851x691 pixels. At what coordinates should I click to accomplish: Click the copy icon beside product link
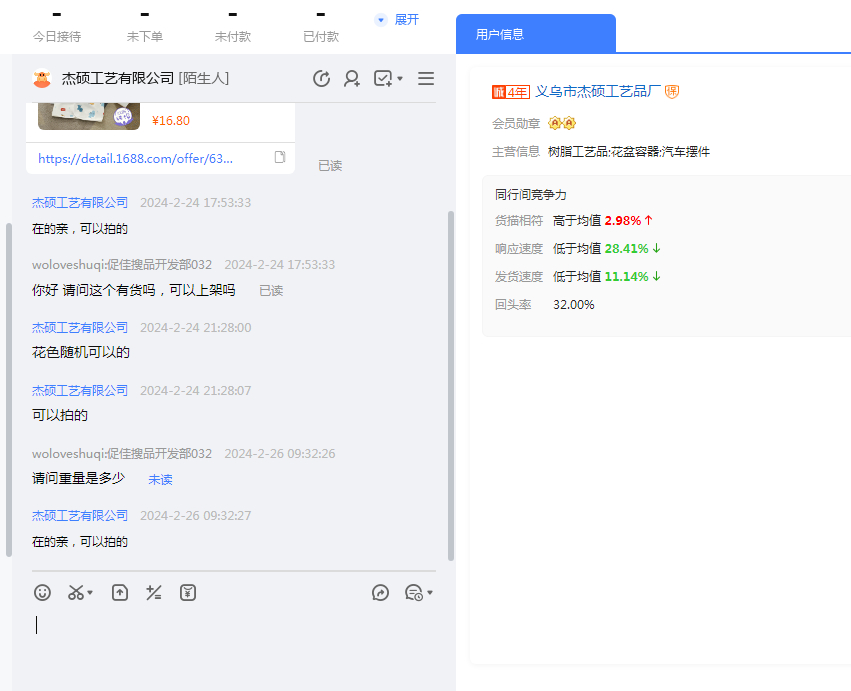tap(280, 158)
